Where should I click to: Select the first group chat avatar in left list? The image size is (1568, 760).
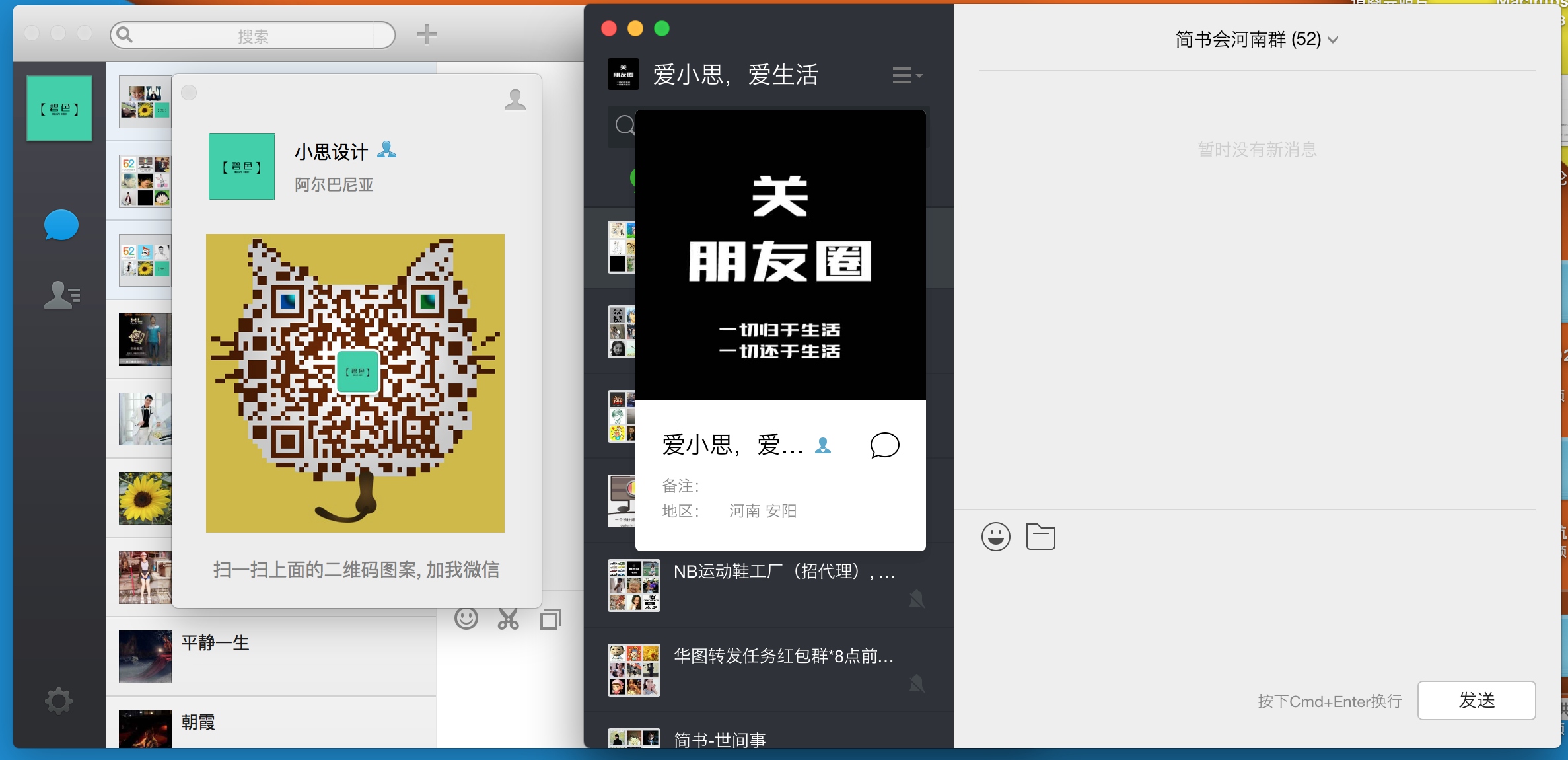click(x=145, y=102)
